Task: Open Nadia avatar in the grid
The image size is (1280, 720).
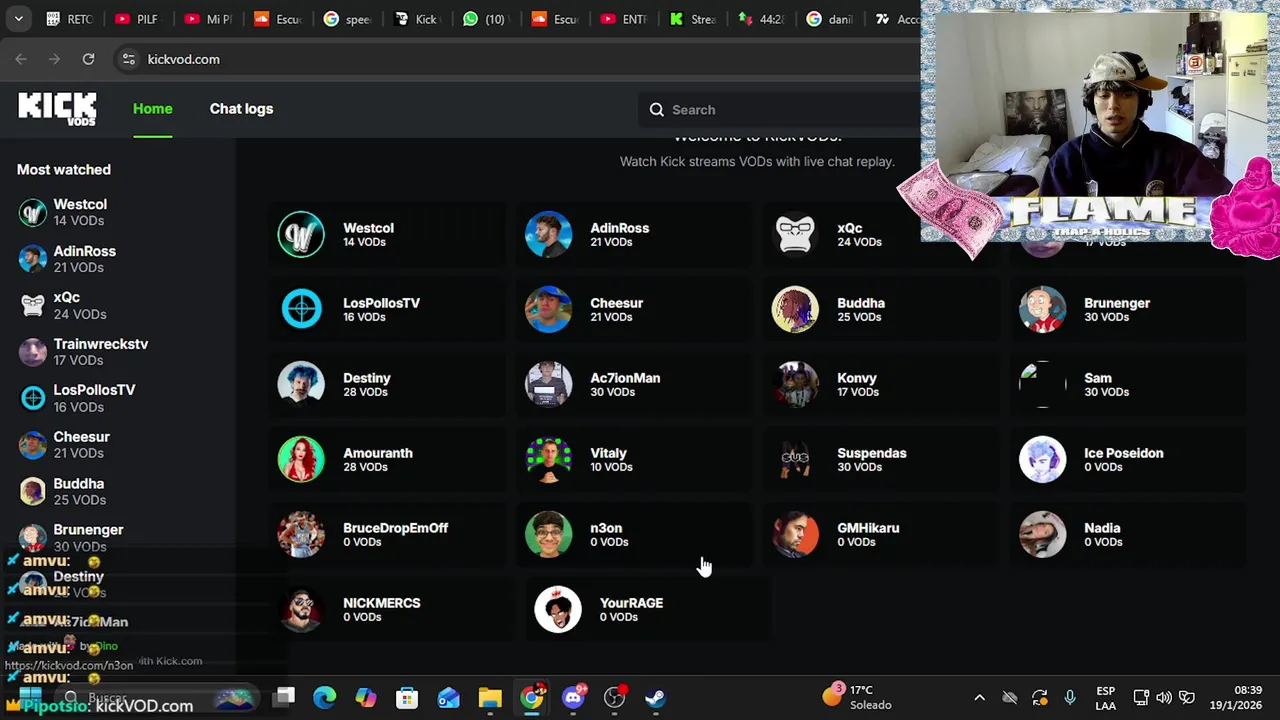Action: pos(1042,534)
